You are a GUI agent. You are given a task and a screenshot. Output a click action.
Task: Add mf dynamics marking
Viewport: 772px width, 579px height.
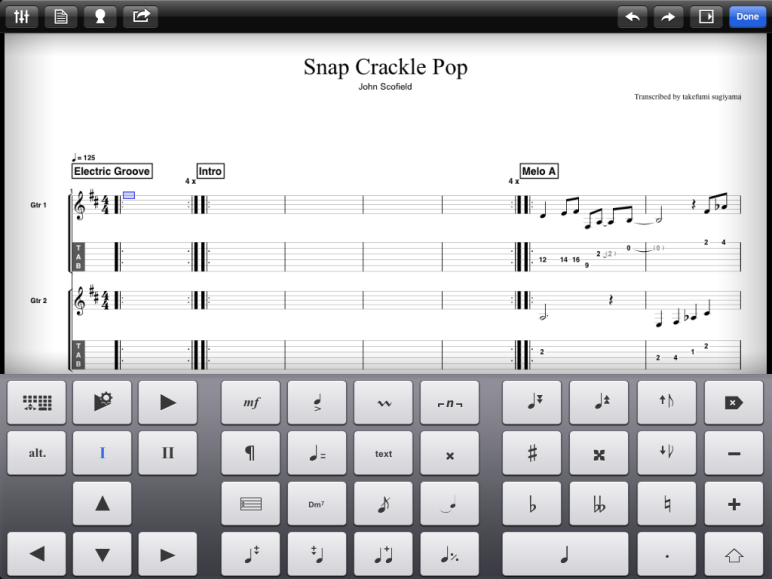click(251, 402)
